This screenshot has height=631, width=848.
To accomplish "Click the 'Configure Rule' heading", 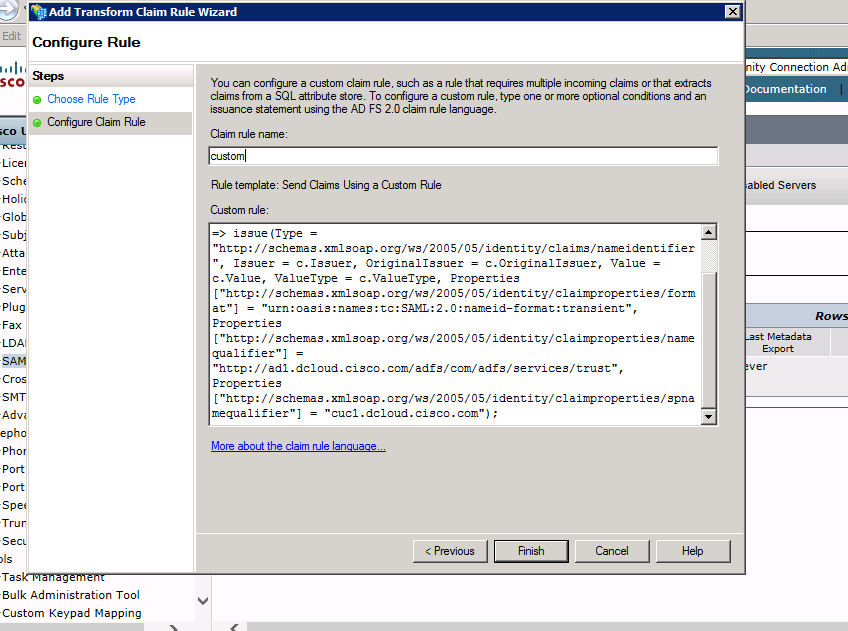I will (x=86, y=42).
